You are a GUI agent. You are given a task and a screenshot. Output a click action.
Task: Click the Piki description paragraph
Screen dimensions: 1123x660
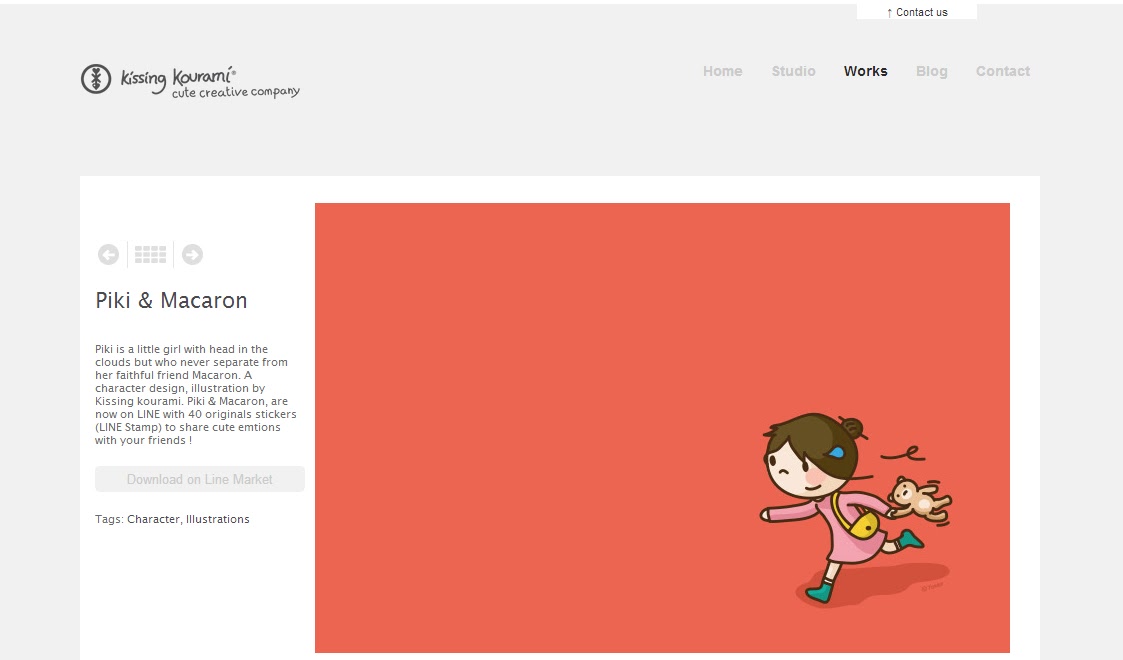coord(196,394)
